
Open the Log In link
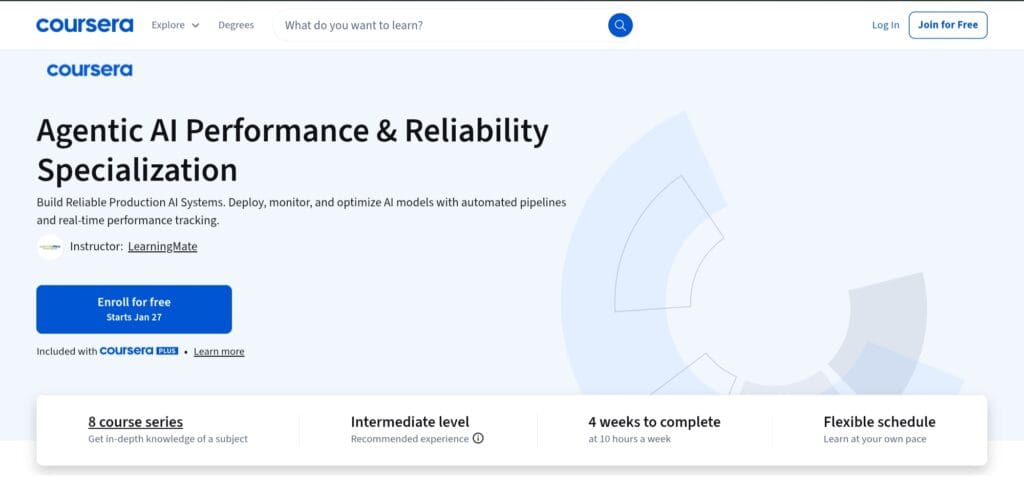[x=885, y=25]
